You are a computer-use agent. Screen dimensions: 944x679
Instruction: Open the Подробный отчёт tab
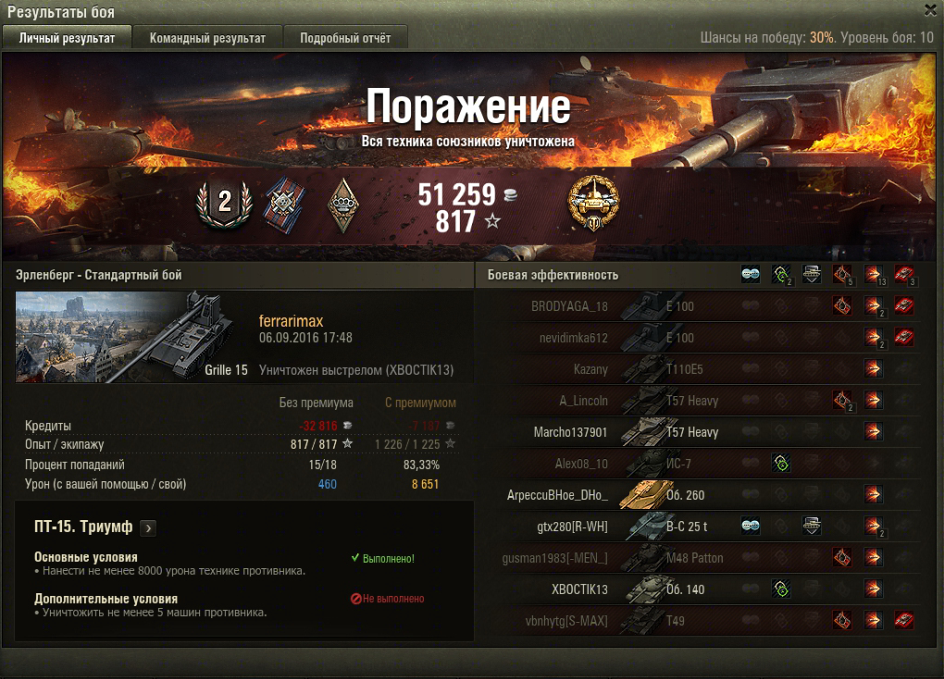coord(345,38)
